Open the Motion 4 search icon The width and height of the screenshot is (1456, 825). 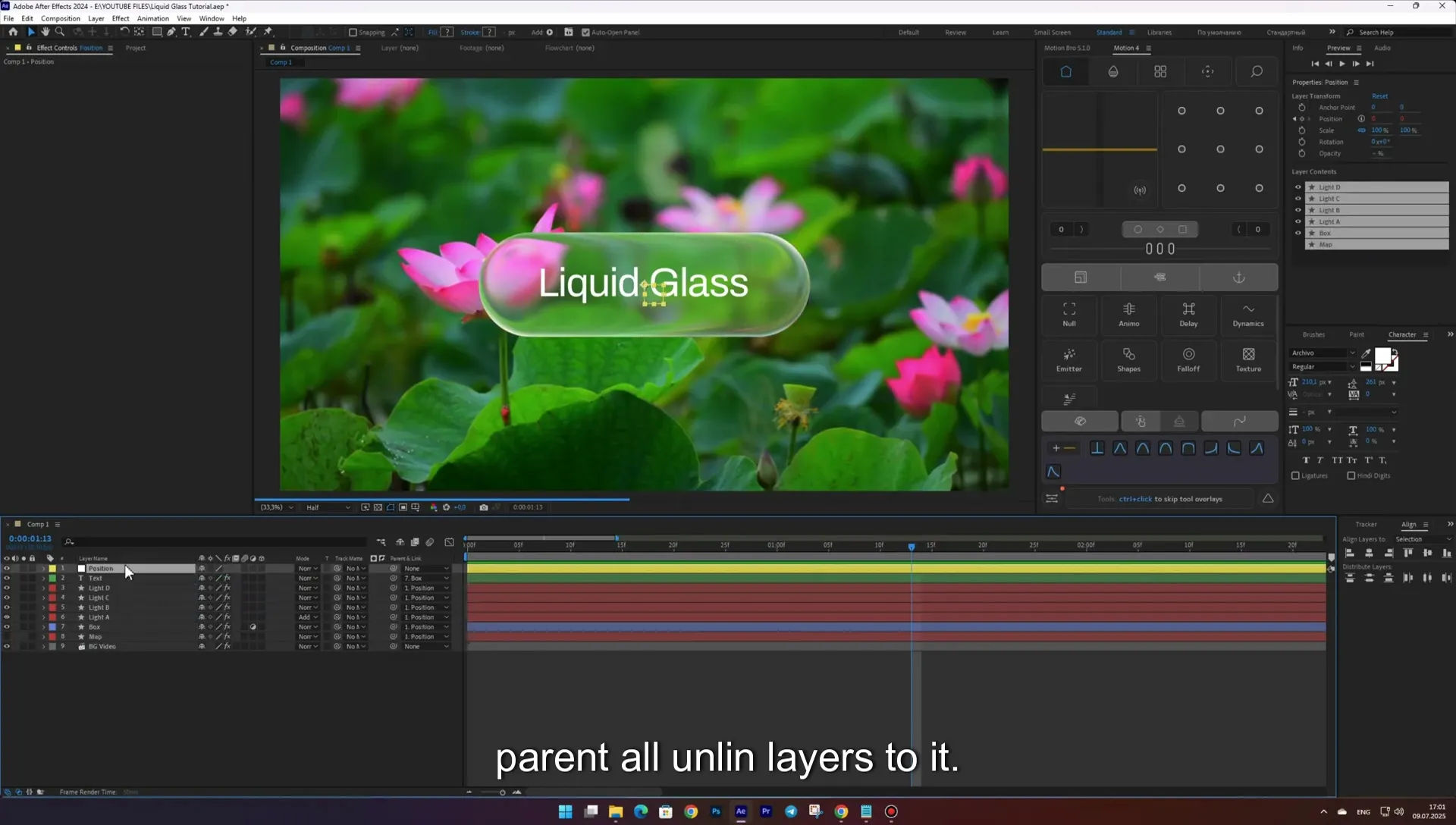pyautogui.click(x=1257, y=71)
